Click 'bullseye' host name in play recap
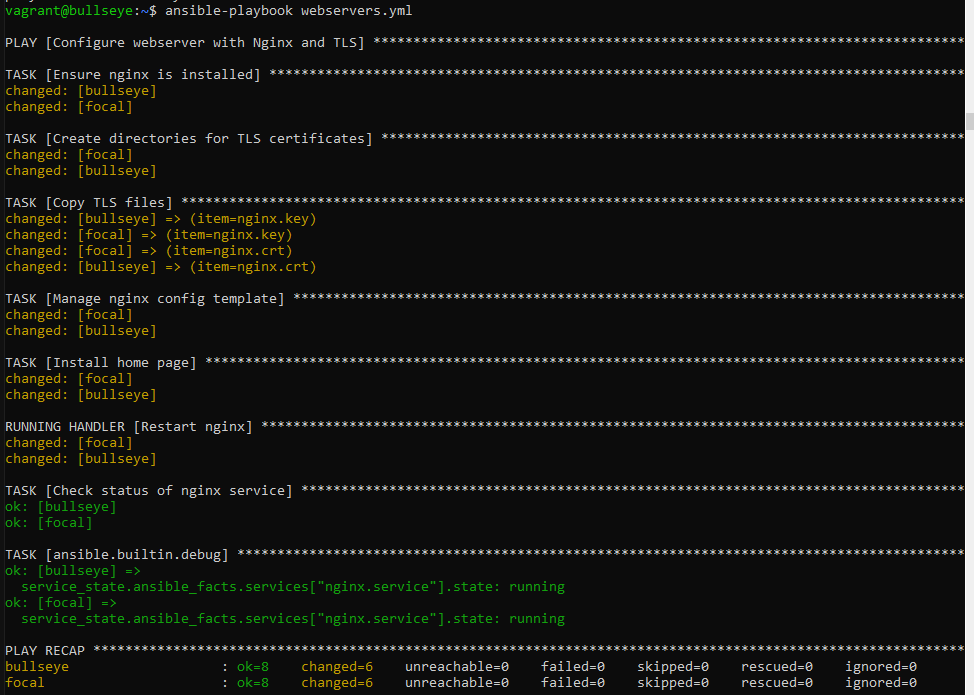This screenshot has height=695, width=974. pyautogui.click(x=37, y=667)
